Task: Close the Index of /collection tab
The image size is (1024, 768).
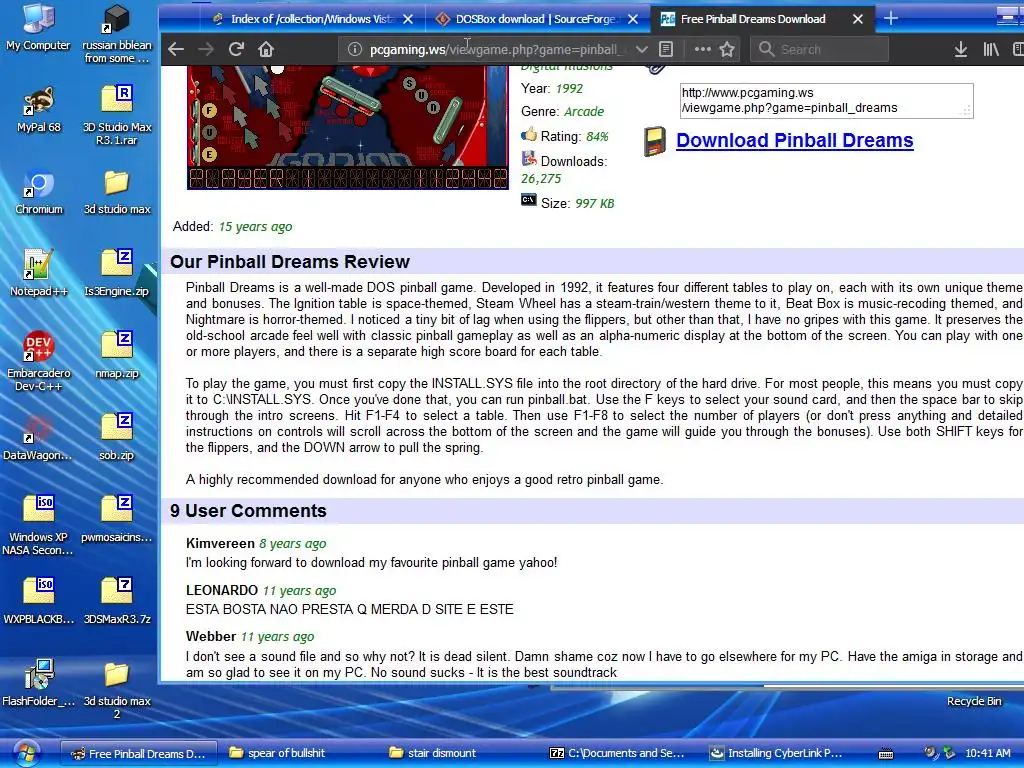Action: [408, 19]
